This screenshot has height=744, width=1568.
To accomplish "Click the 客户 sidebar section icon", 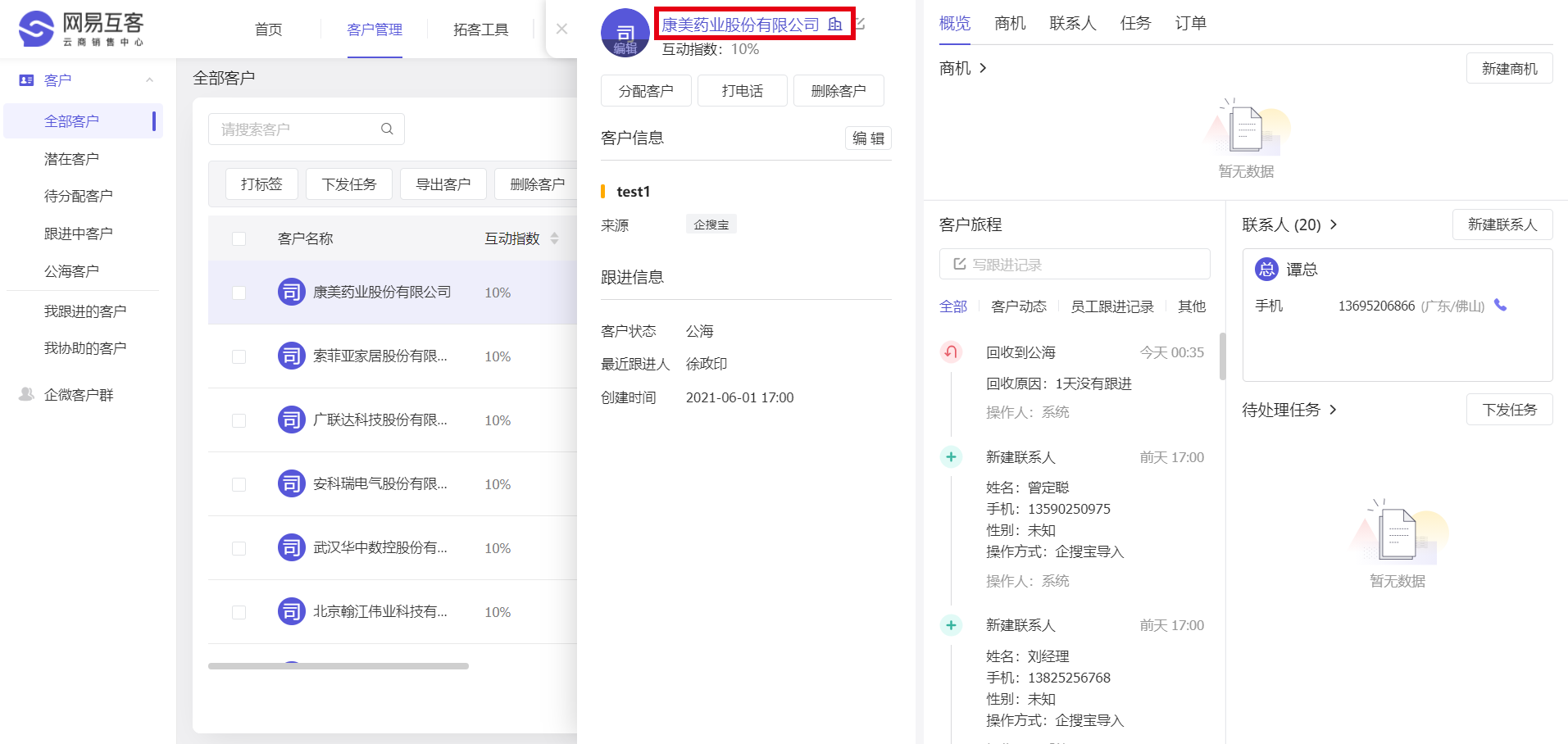I will point(26,80).
